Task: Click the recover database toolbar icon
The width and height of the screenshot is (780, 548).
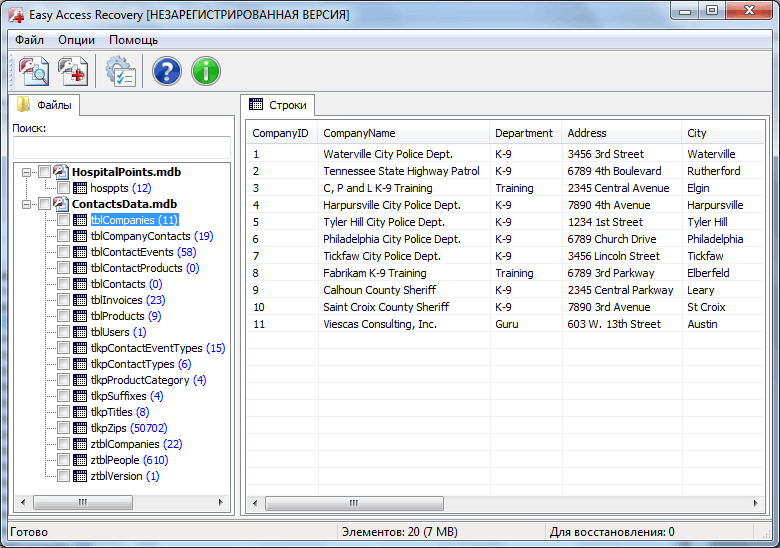Action: point(73,71)
